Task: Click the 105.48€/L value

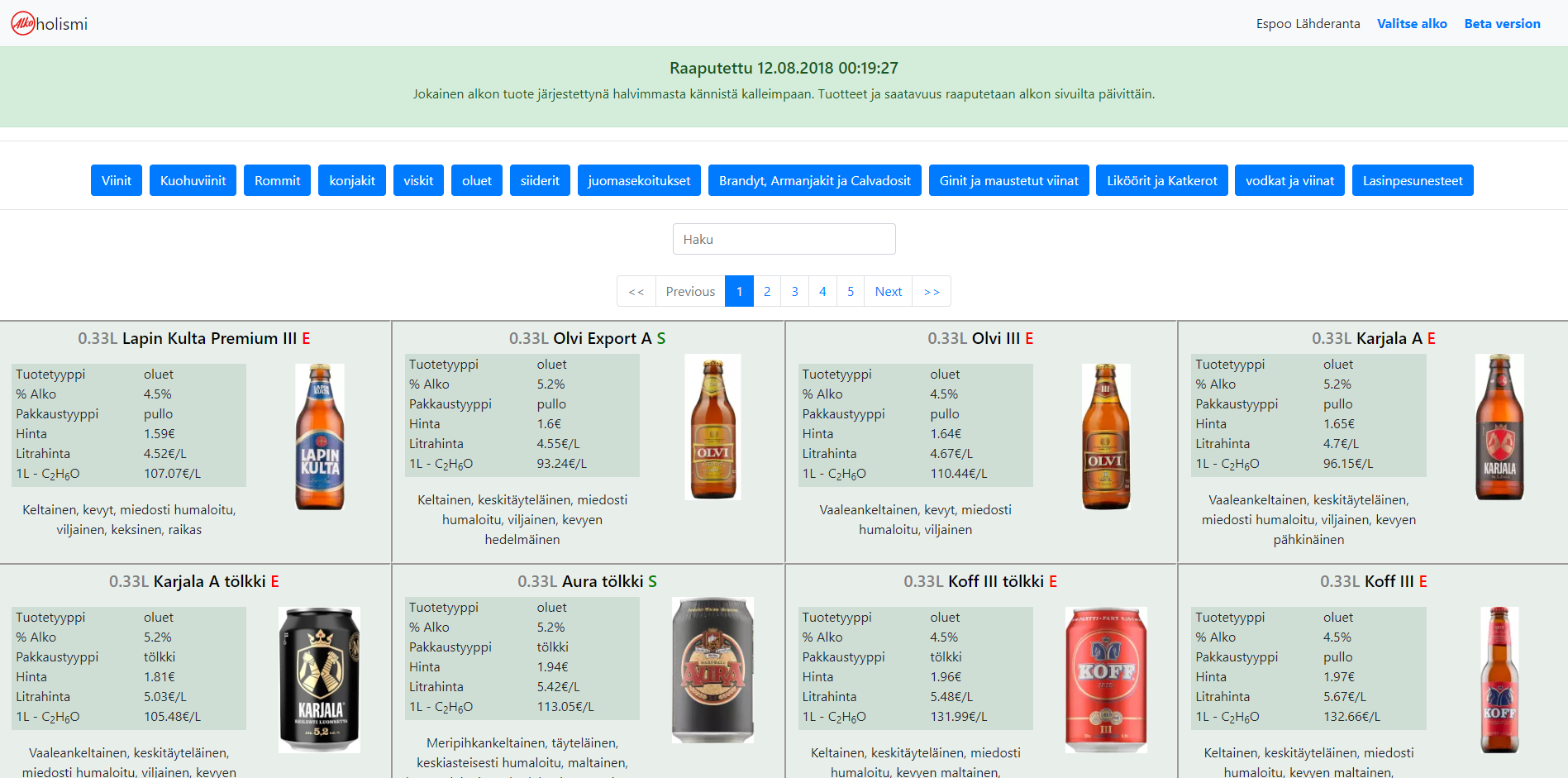Action: [173, 716]
